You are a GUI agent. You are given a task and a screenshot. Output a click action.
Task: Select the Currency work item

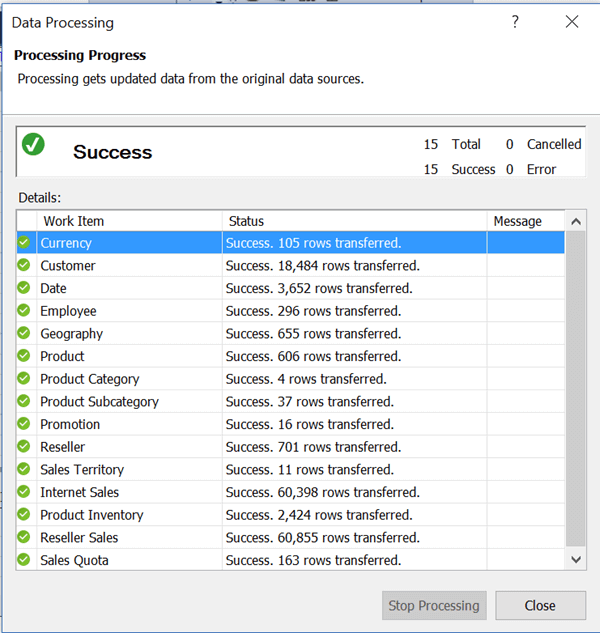click(291, 243)
